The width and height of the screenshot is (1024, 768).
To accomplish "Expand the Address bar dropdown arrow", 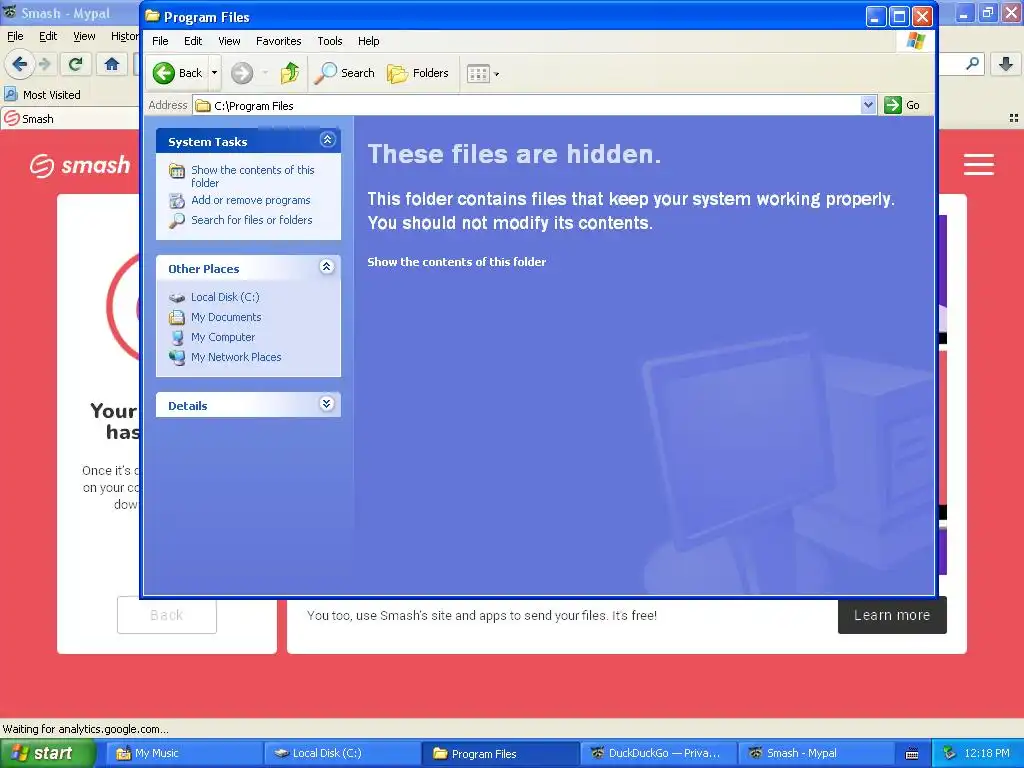I will click(868, 105).
